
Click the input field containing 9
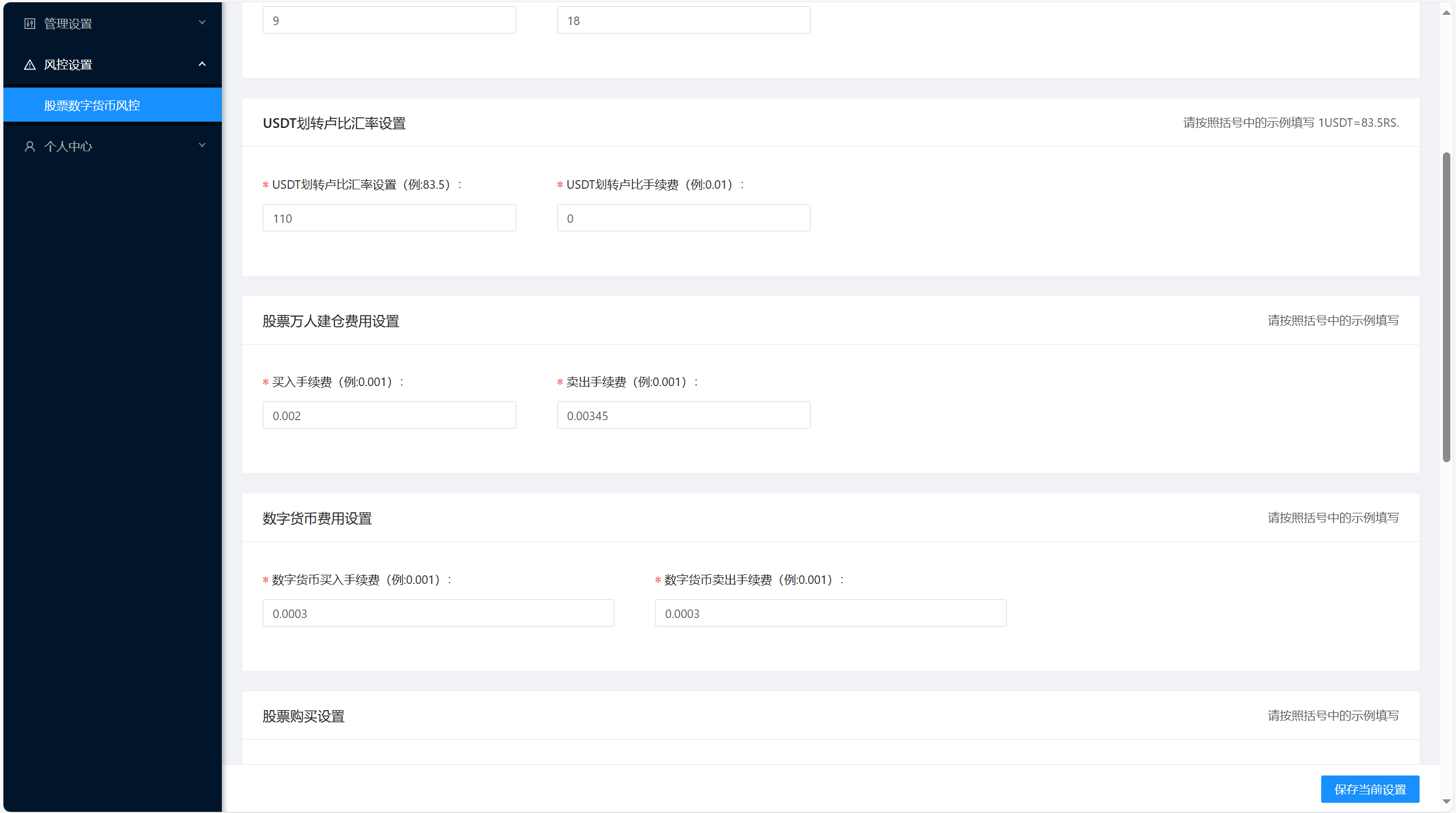(388, 20)
